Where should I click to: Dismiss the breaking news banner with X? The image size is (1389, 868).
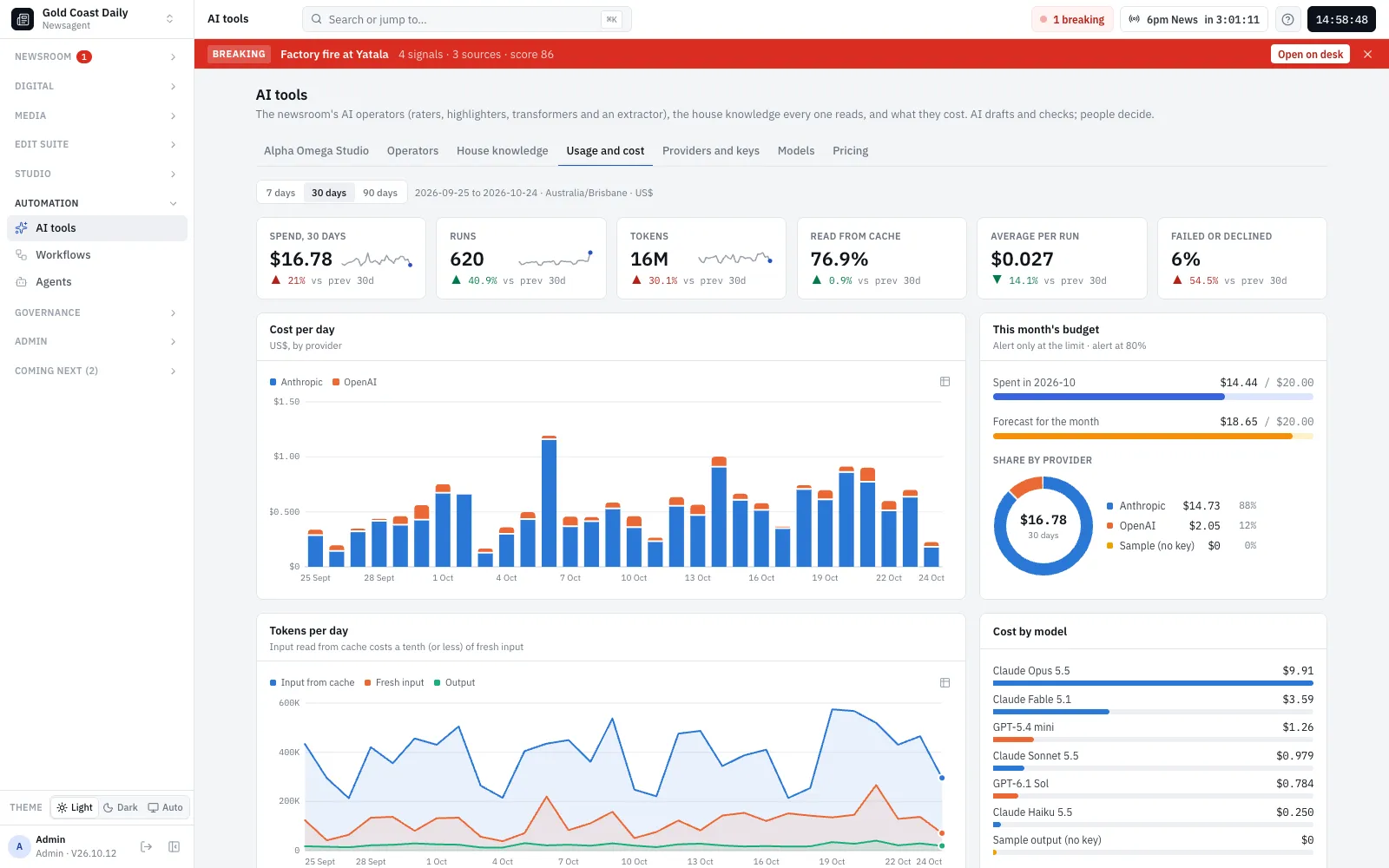(1368, 54)
